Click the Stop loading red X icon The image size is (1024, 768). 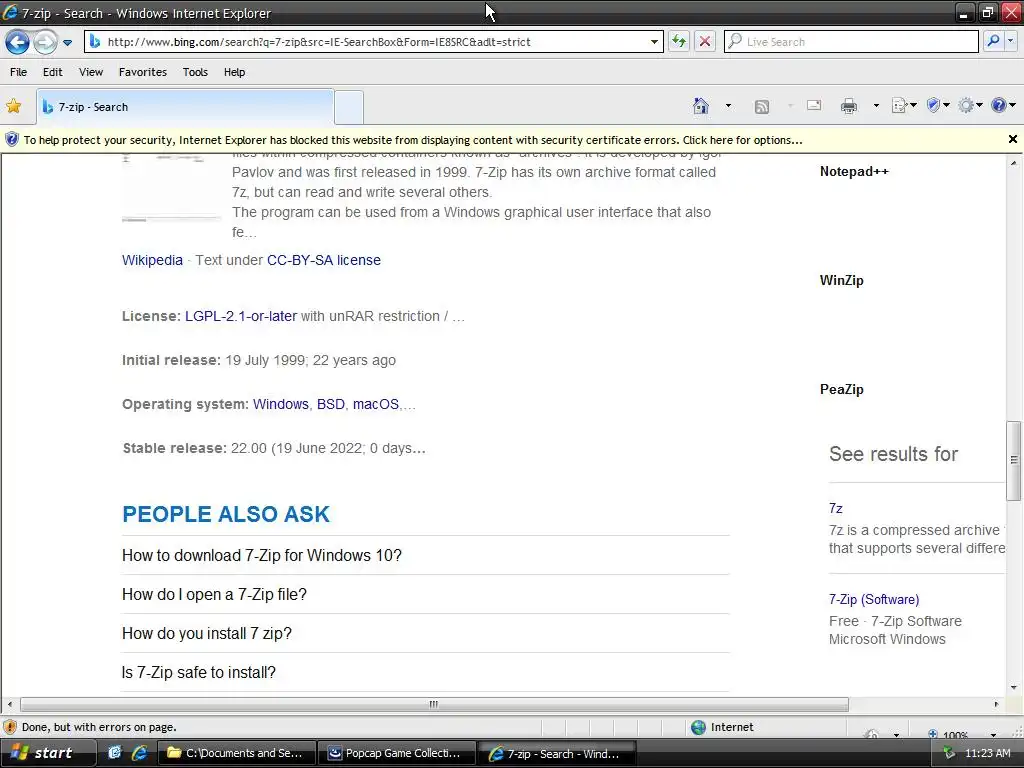705,42
